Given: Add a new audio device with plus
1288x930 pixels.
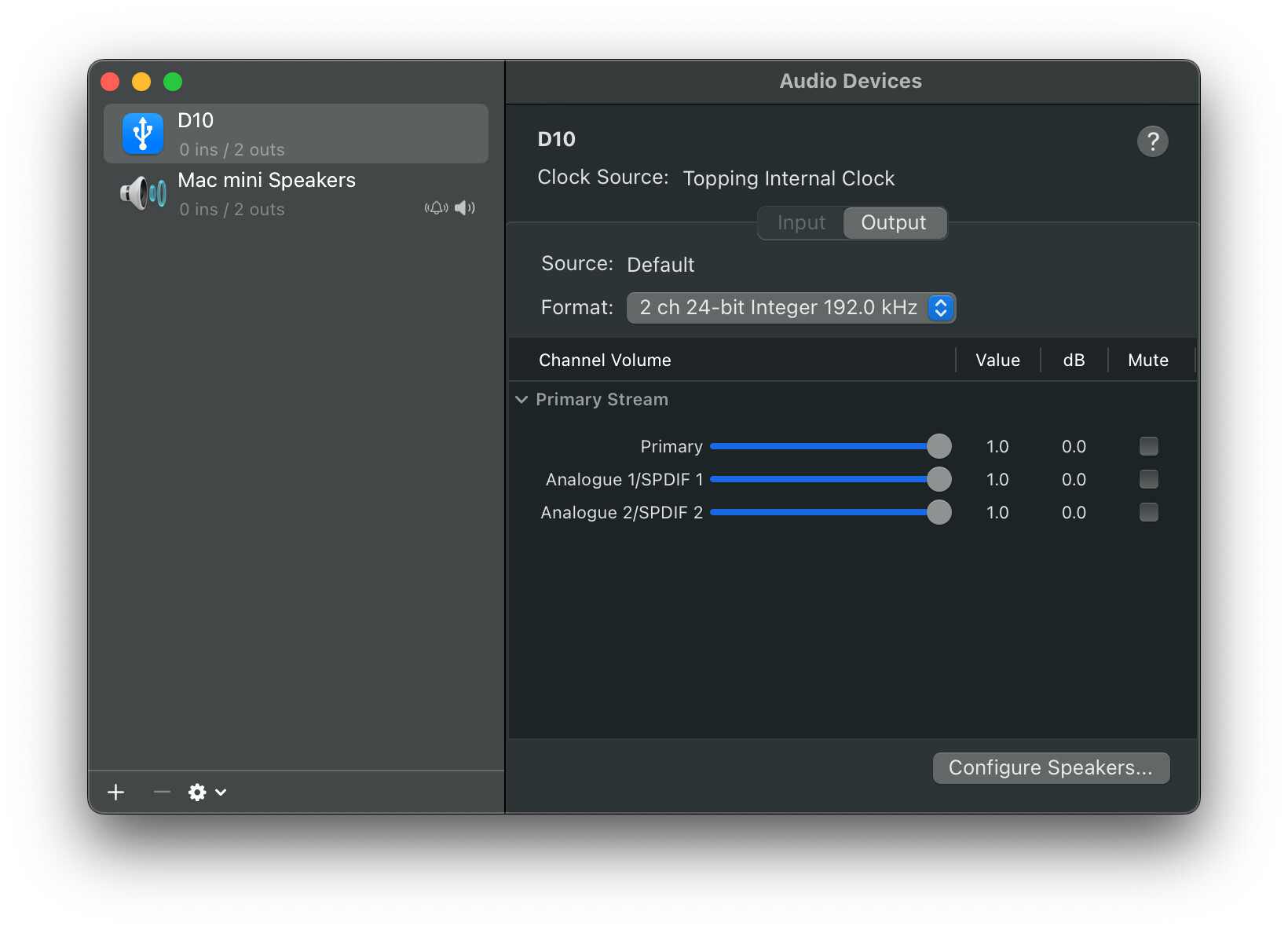Looking at the screenshot, I should pos(116,792).
